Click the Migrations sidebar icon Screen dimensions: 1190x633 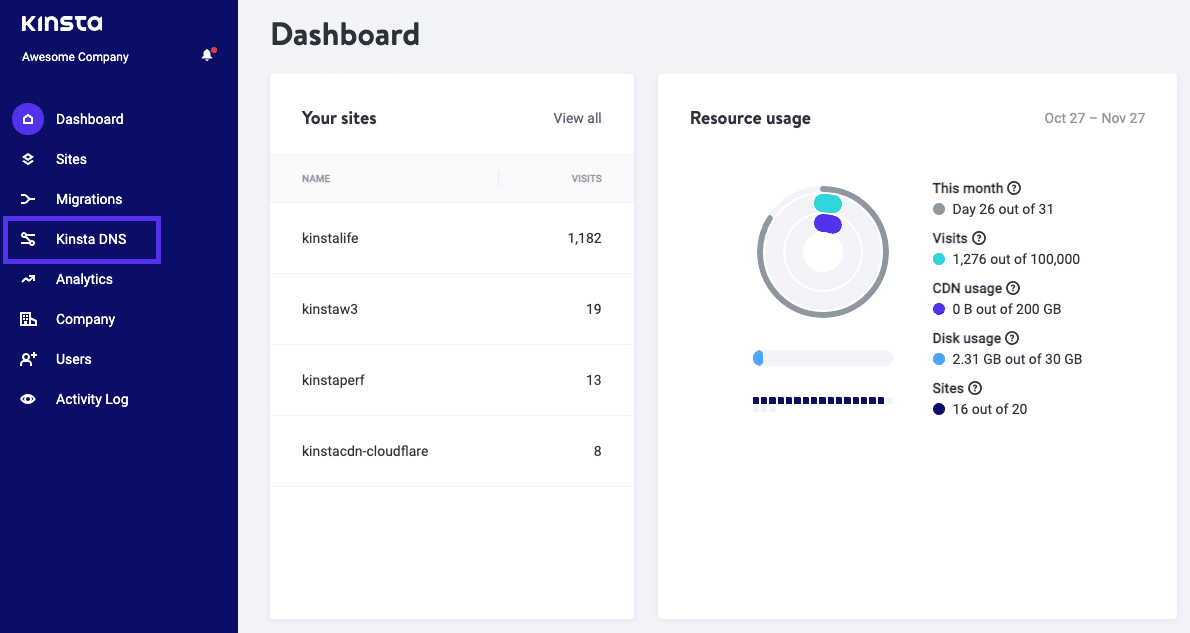[x=27, y=199]
